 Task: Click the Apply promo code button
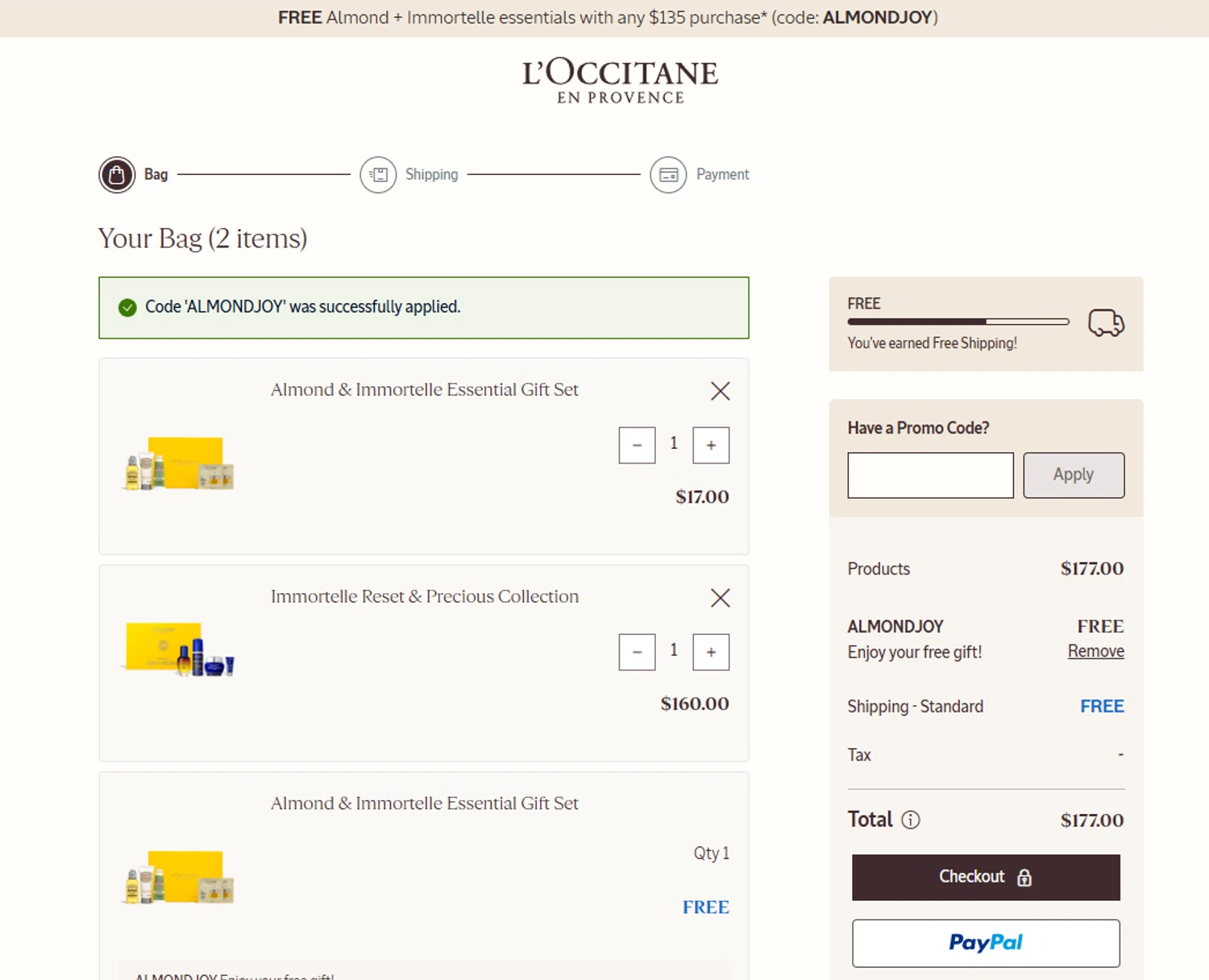point(1074,475)
